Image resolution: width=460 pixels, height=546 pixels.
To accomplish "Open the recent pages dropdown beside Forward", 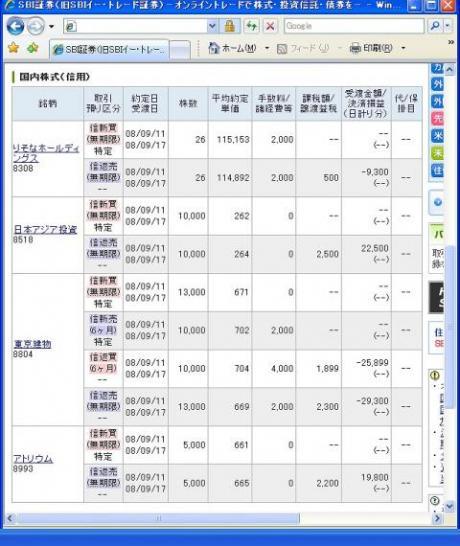I will click(52, 26).
